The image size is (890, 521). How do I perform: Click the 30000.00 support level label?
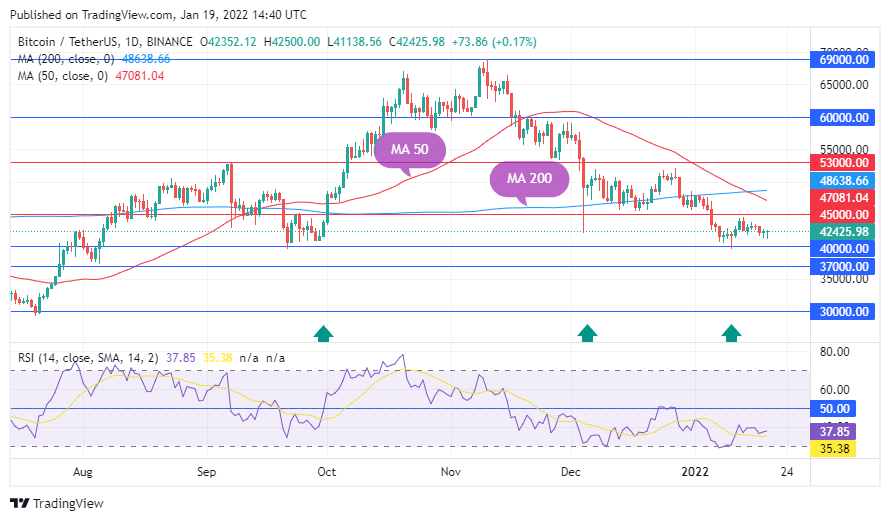(x=843, y=311)
